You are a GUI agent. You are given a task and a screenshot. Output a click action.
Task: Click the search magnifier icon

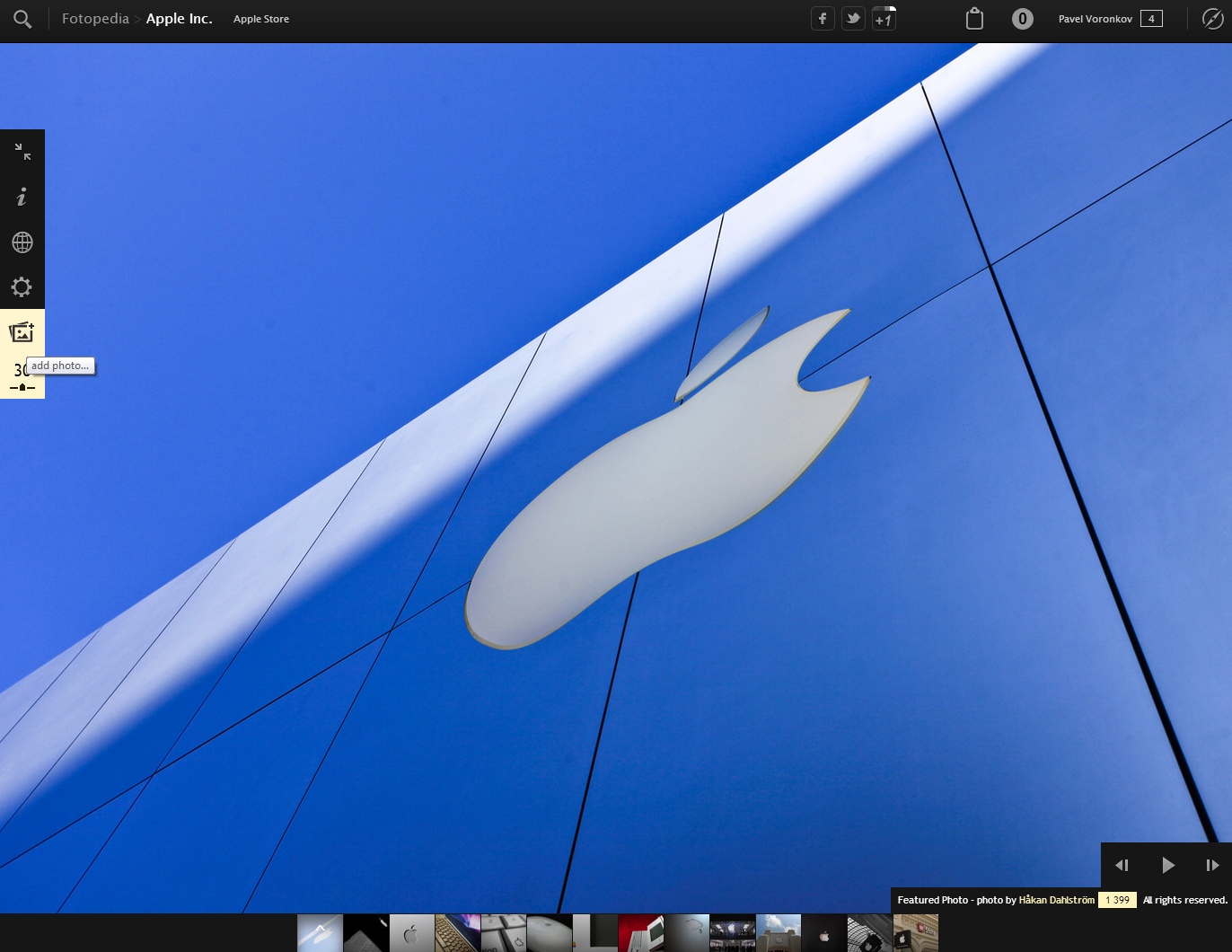(22, 19)
